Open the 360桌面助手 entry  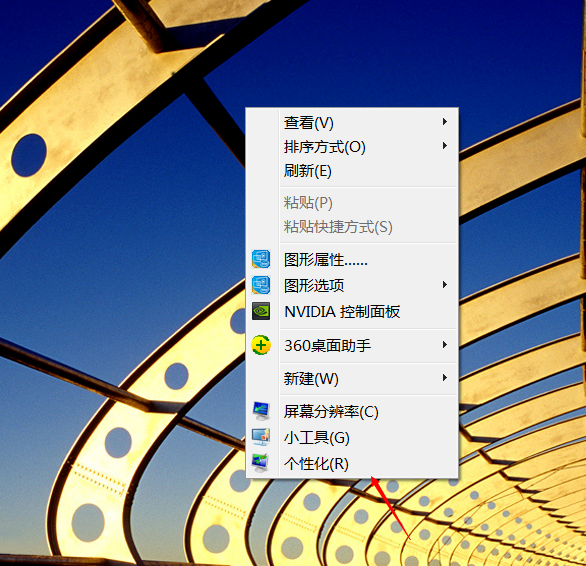pos(351,345)
